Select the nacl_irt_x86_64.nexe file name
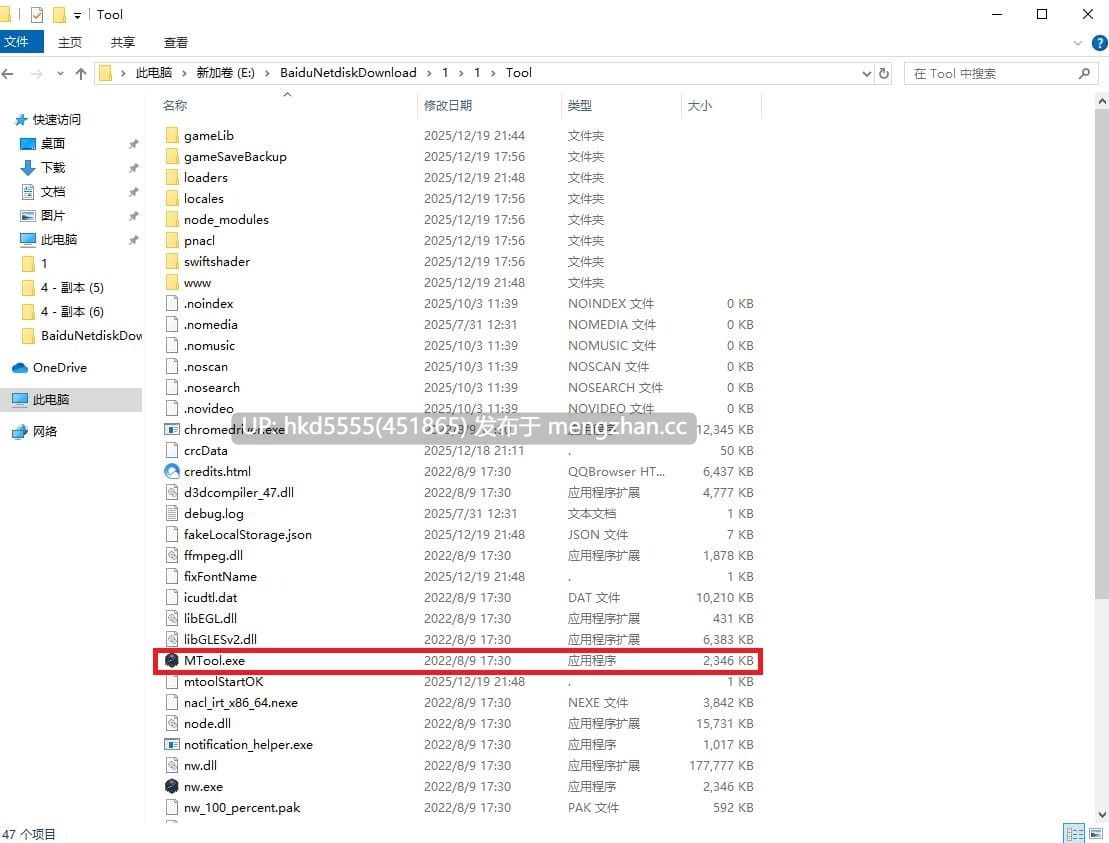The width and height of the screenshot is (1109, 843). pyautogui.click(x=240, y=703)
